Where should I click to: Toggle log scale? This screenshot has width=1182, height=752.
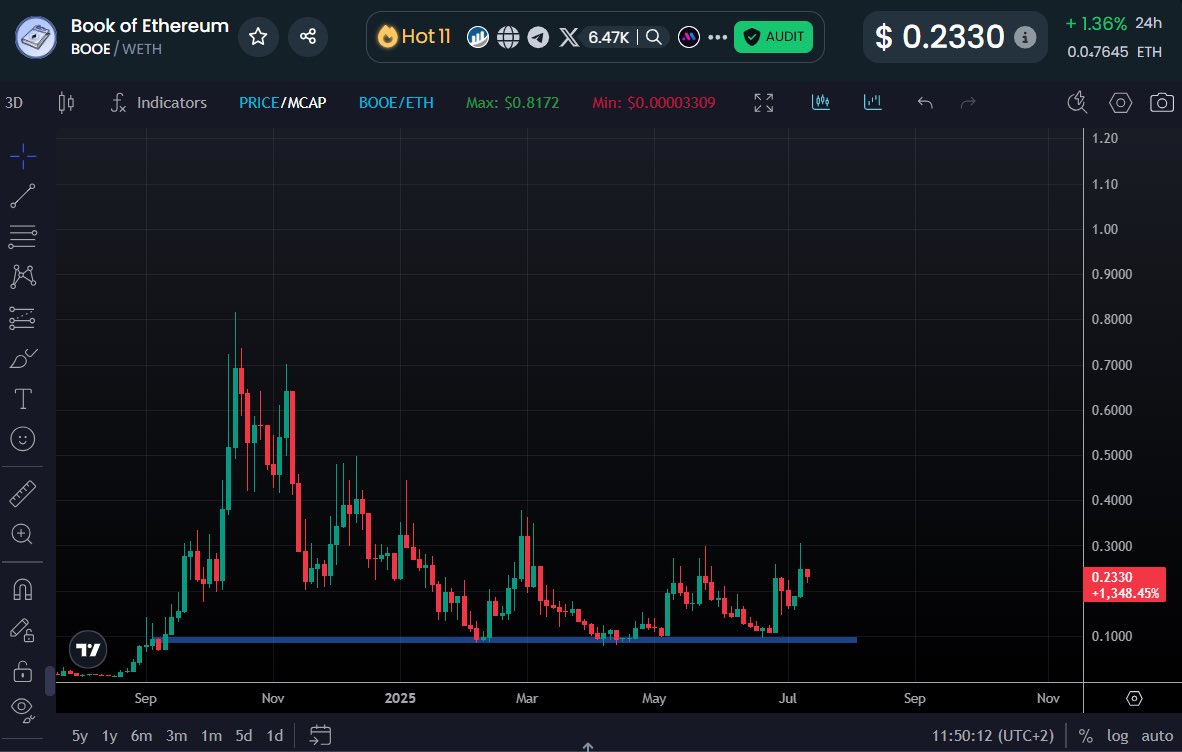1118,735
